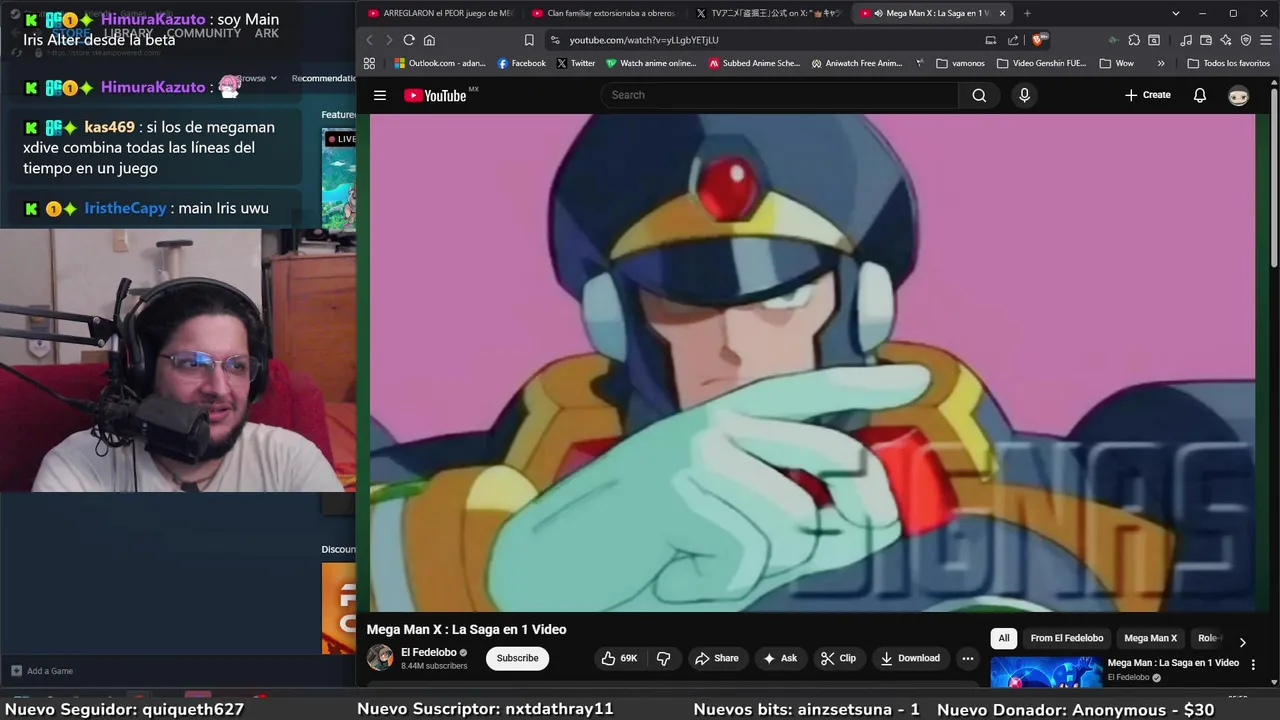The height and width of the screenshot is (720, 1280).
Task: Switch to the TVアニメ on X tab
Action: 768,13
